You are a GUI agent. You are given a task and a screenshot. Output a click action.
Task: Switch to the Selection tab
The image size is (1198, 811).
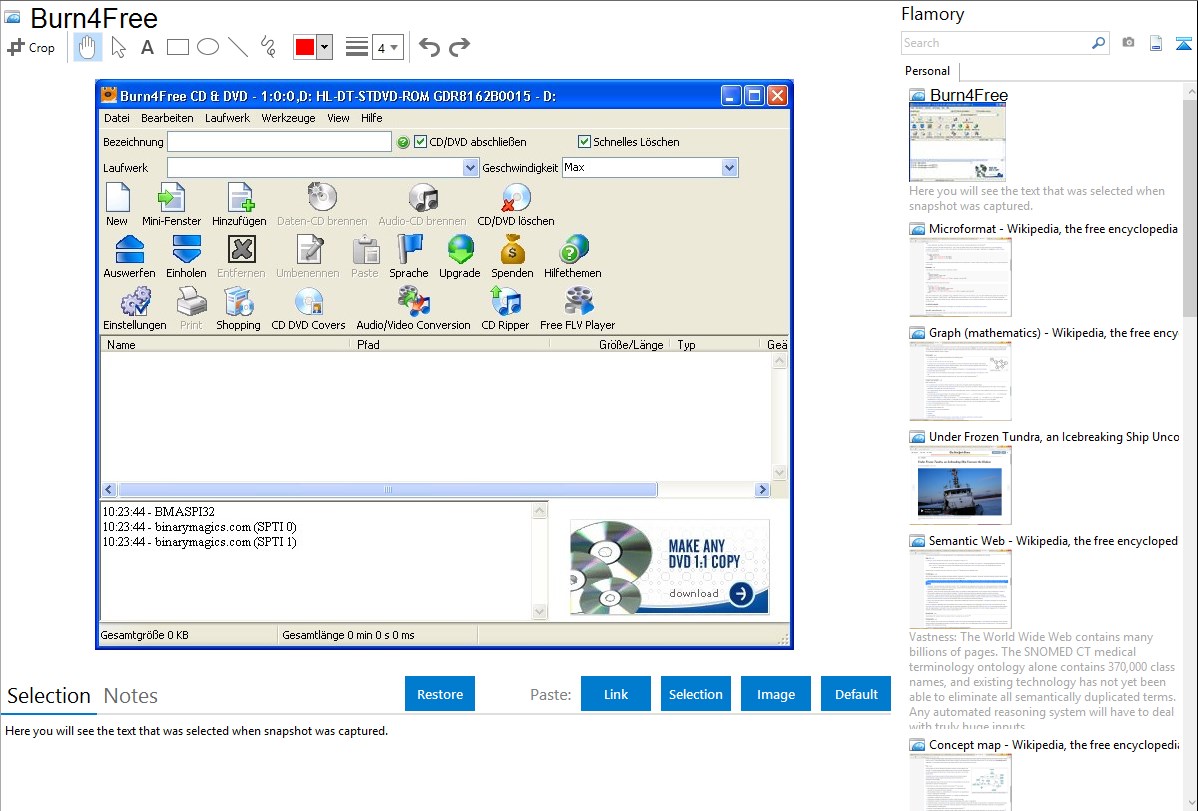(x=49, y=696)
